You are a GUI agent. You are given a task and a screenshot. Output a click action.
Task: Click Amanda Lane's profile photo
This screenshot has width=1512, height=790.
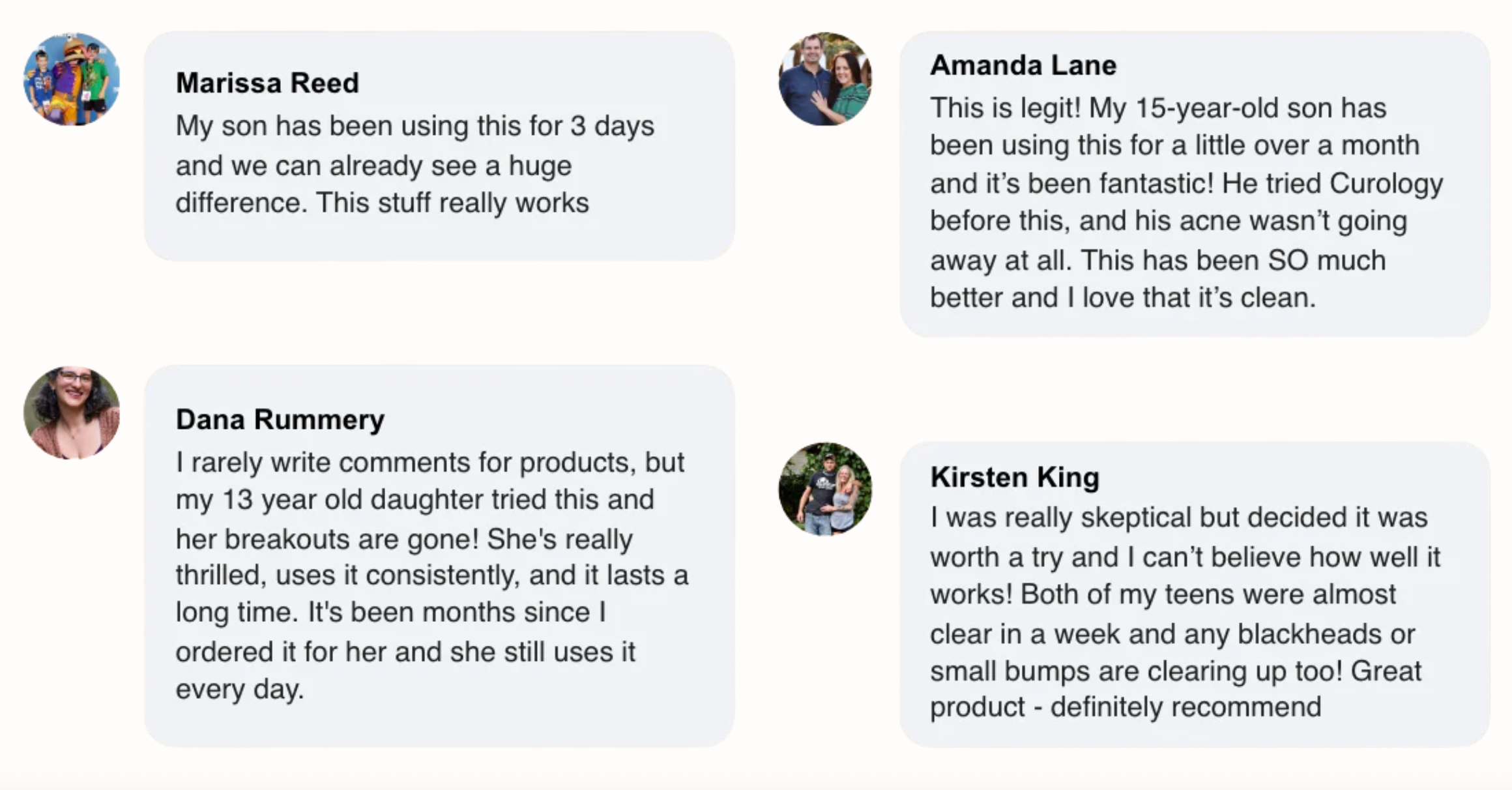(825, 79)
